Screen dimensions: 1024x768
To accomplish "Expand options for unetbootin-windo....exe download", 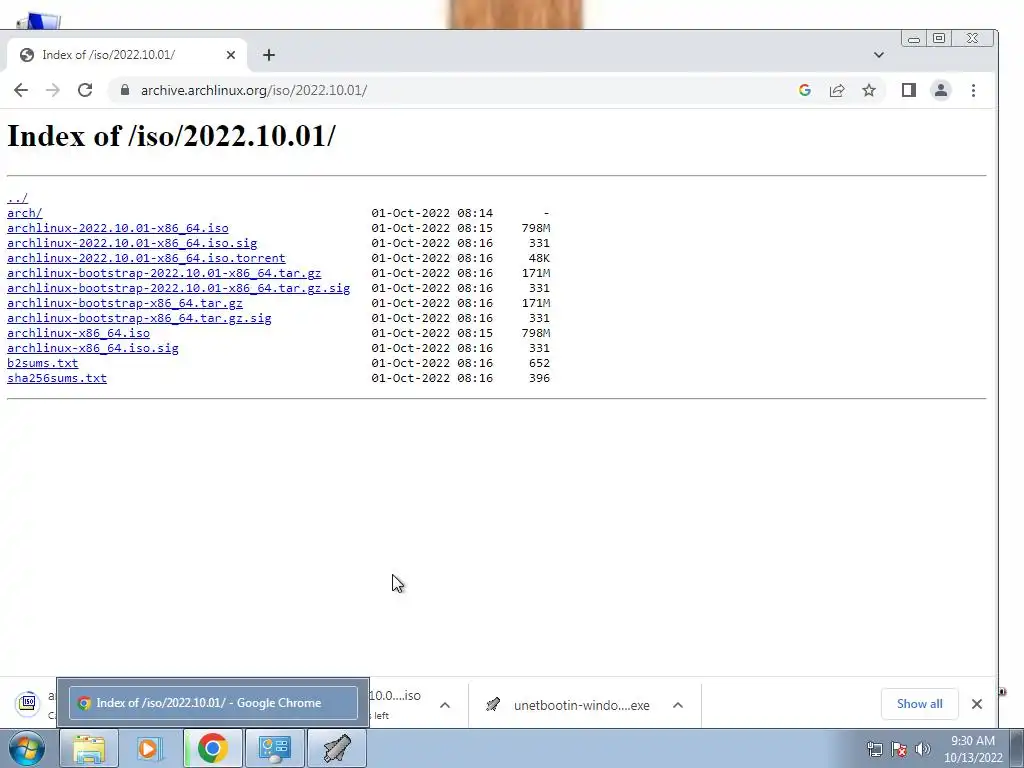I will pos(678,705).
